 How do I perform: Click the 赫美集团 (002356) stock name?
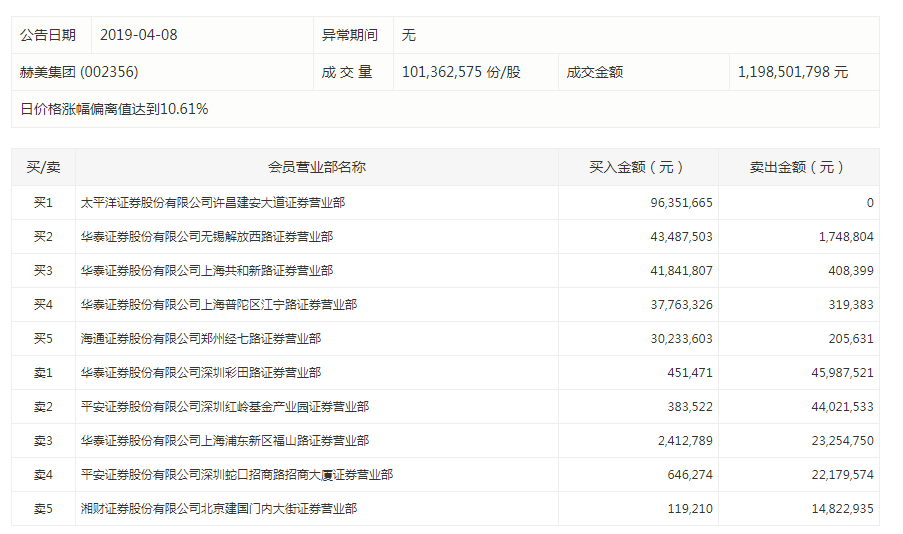point(79,72)
